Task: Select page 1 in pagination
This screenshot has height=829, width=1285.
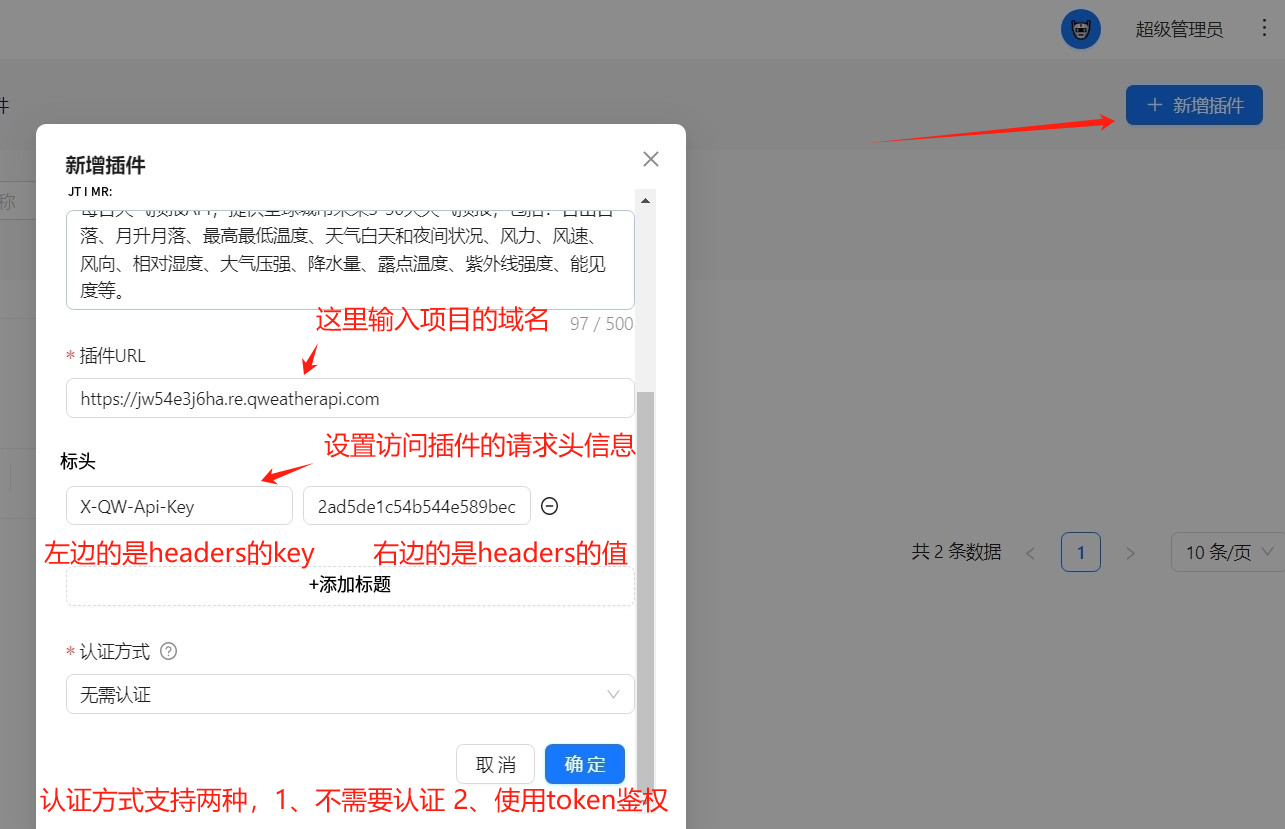Action: point(1081,552)
